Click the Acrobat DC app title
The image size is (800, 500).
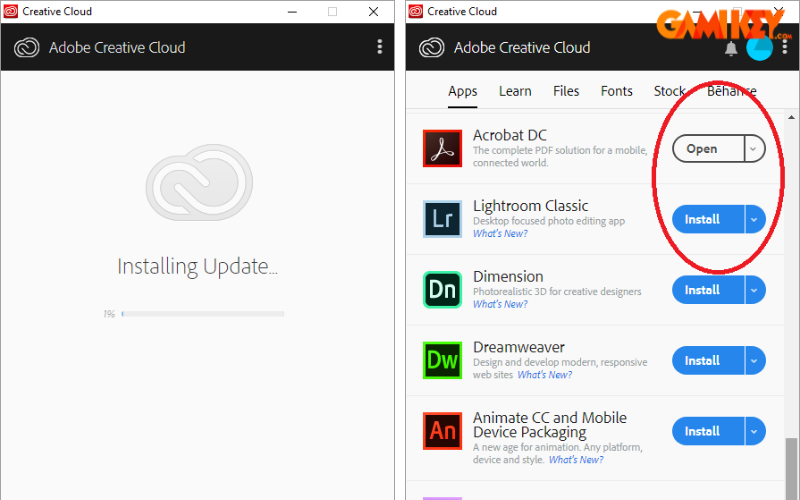coord(510,135)
